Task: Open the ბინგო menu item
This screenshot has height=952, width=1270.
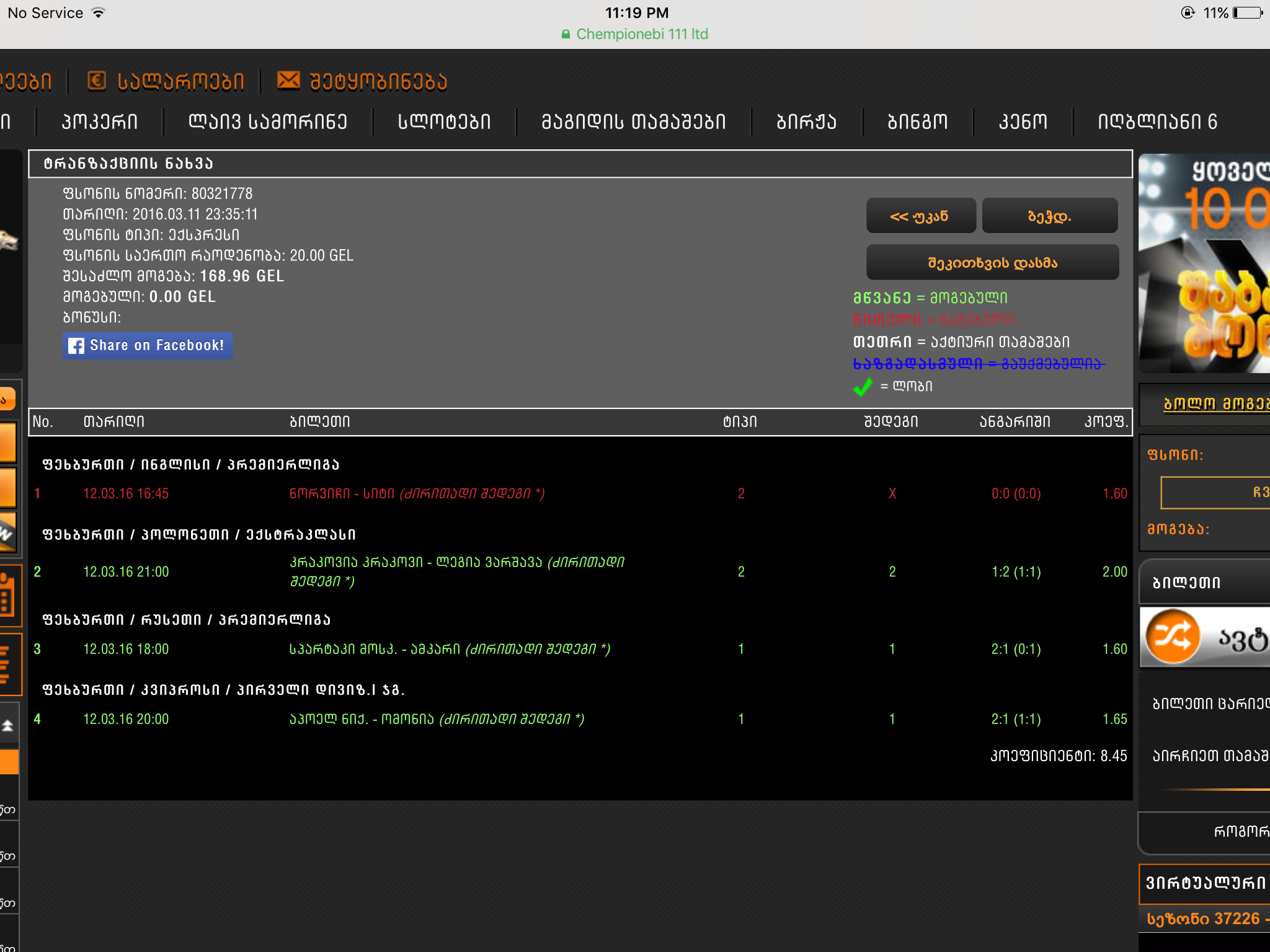Action: 917,121
